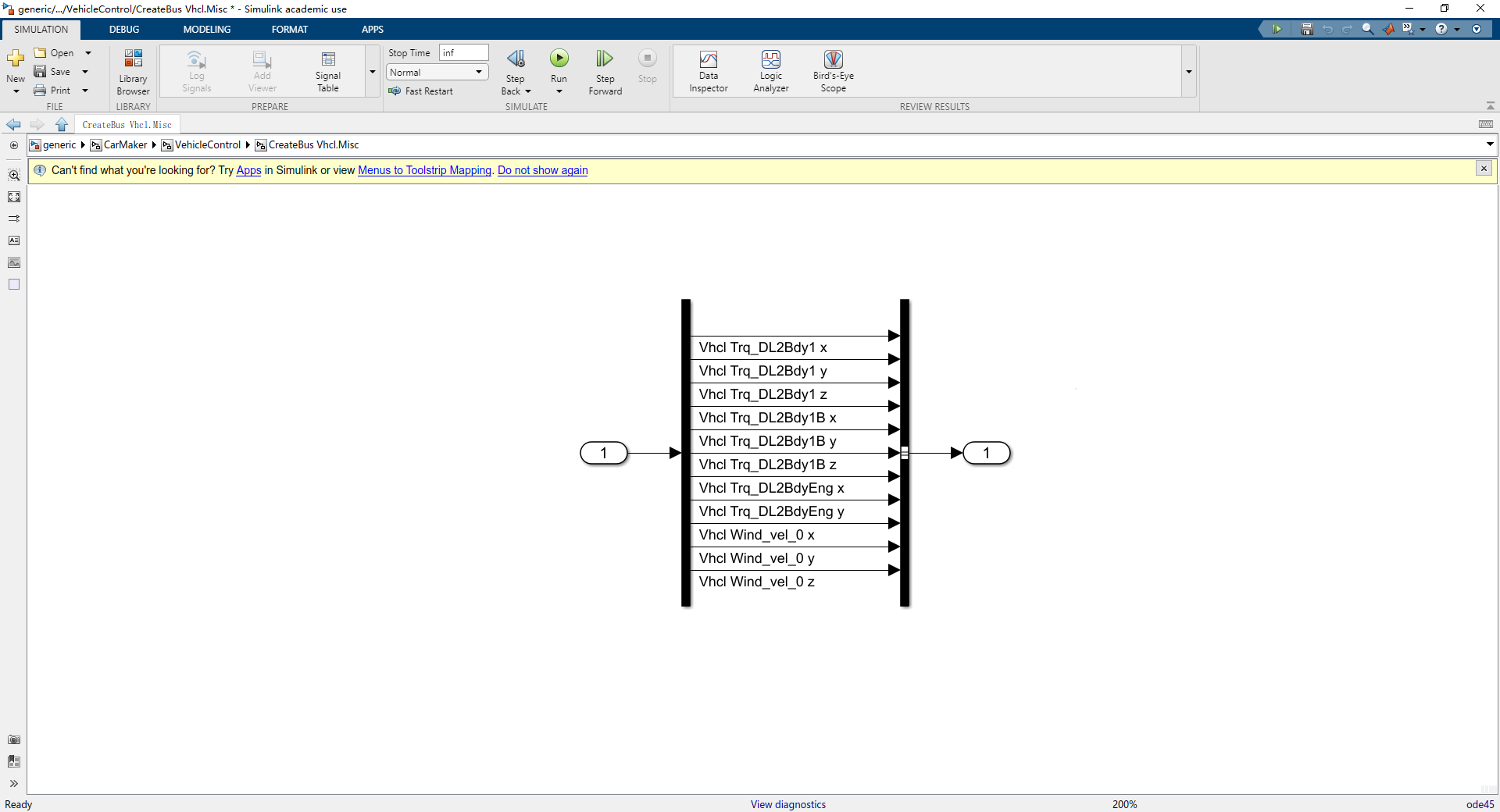Go up to parent with up arrow

[62, 125]
